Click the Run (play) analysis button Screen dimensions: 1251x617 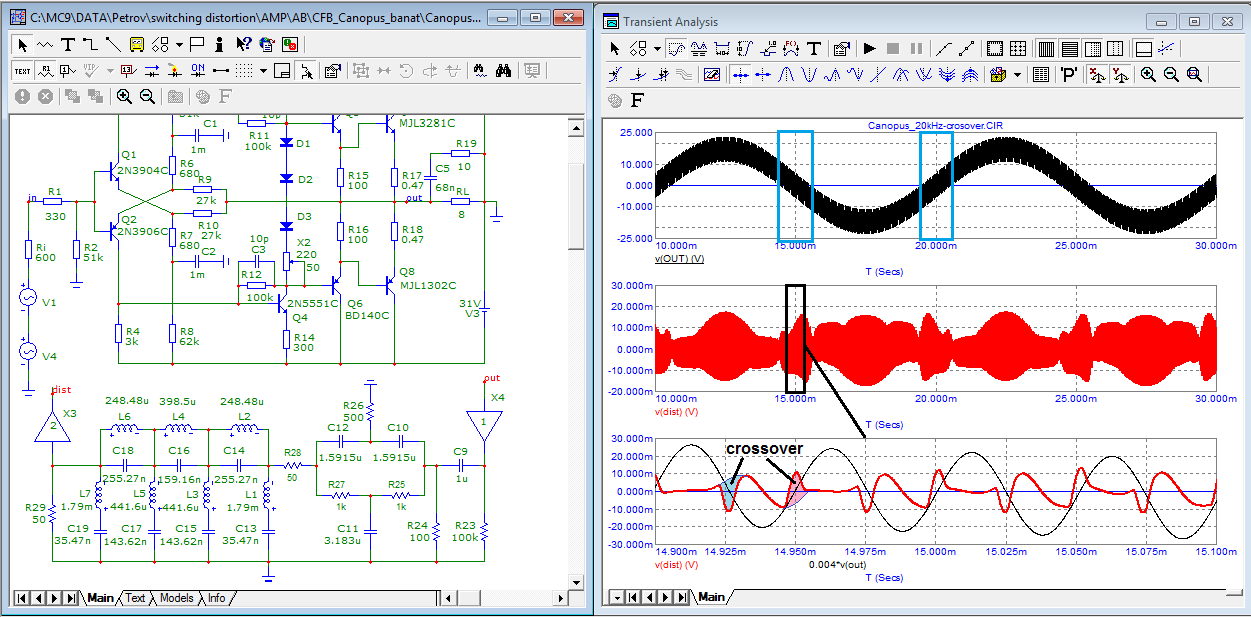pyautogui.click(x=870, y=48)
